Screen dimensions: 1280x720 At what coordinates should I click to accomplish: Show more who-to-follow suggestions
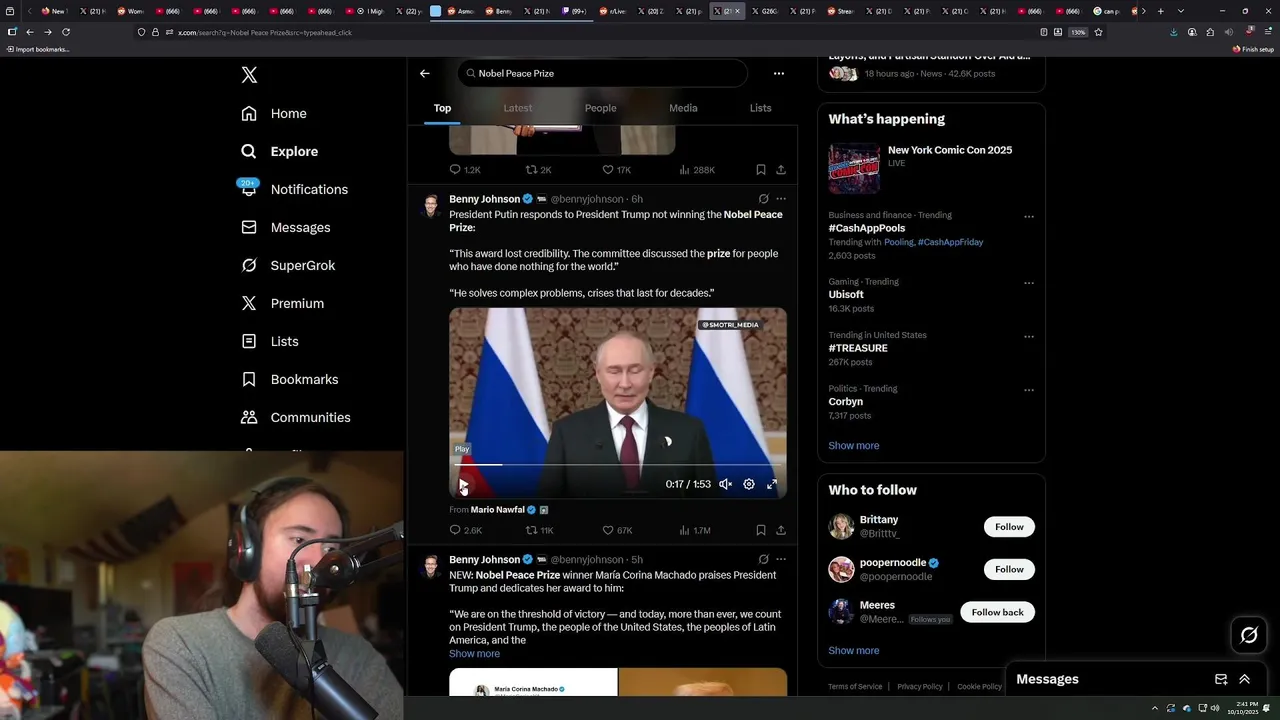point(854,651)
